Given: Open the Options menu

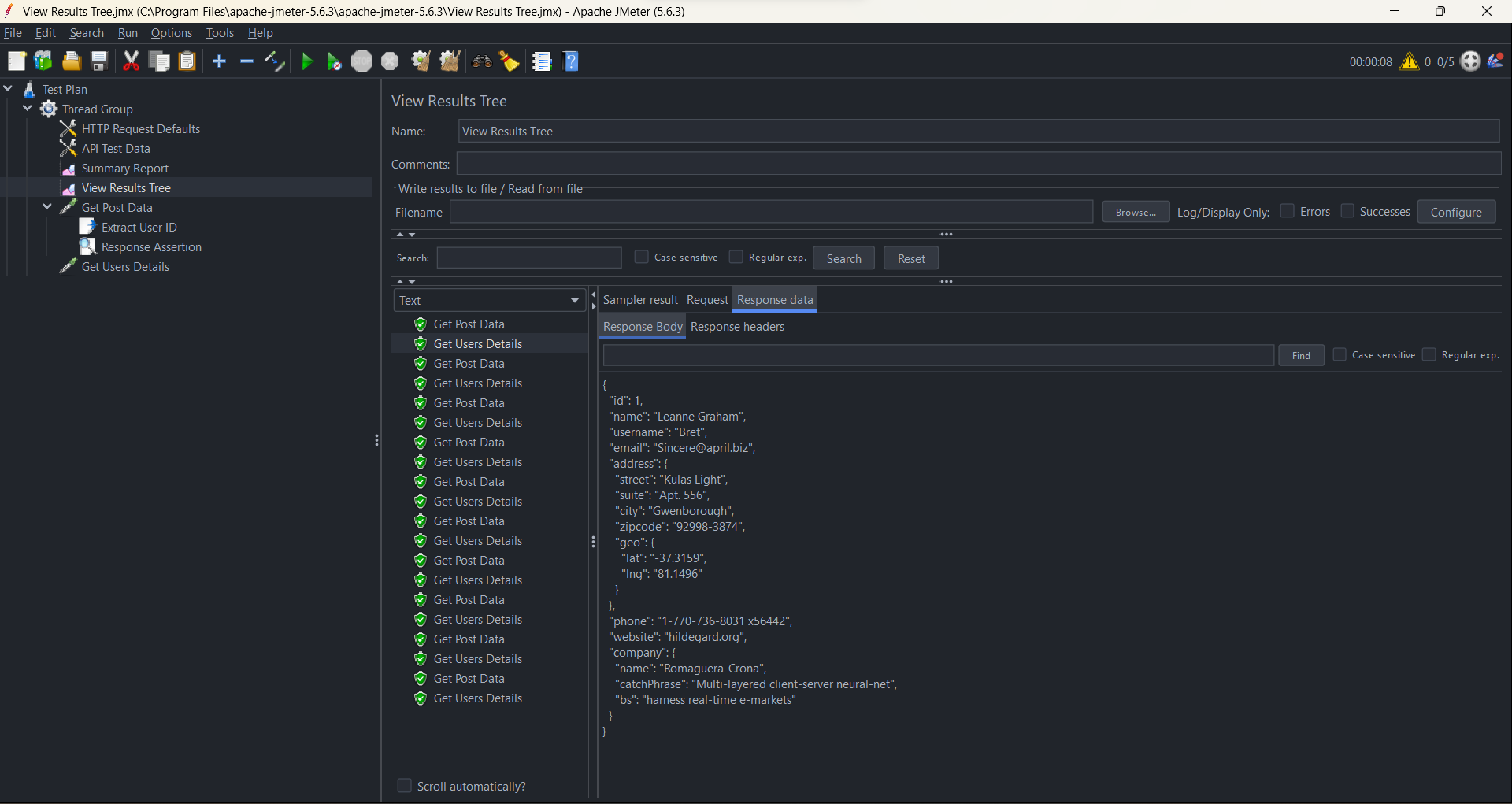Looking at the screenshot, I should (x=171, y=32).
